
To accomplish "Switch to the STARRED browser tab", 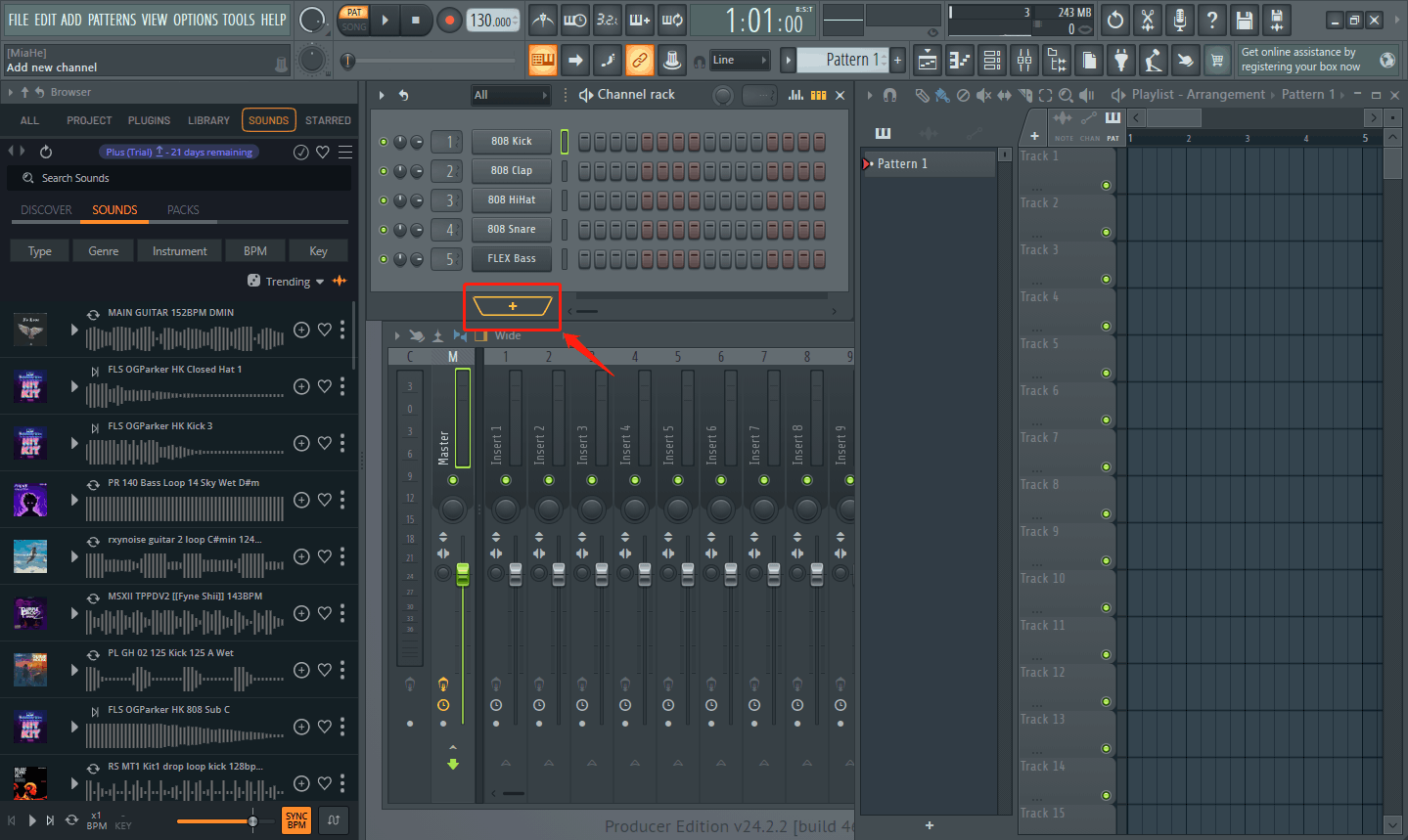I will (328, 120).
